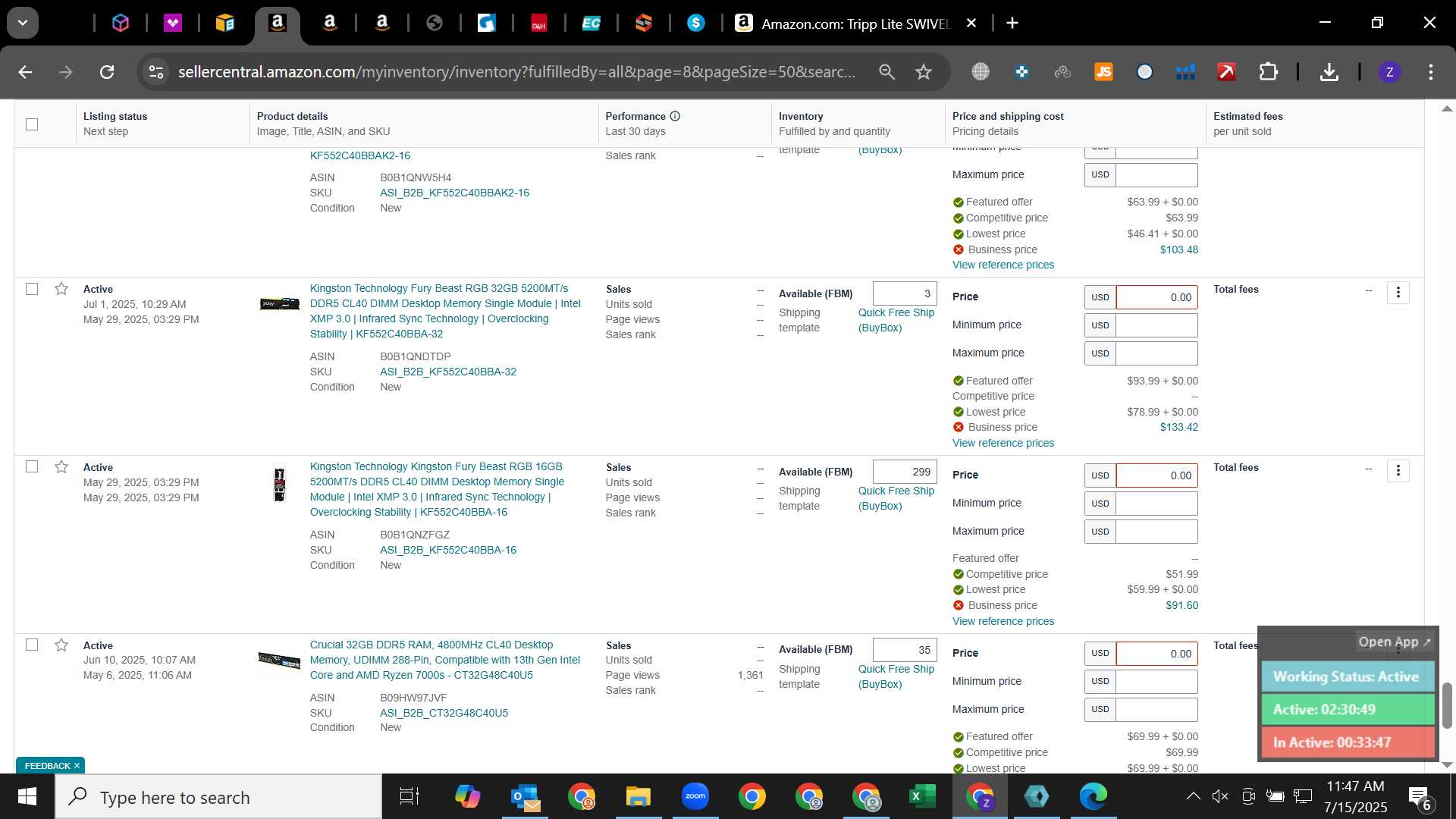View reference prices for KF552C40BBA-32
The width and height of the screenshot is (1456, 819).
1003,443
